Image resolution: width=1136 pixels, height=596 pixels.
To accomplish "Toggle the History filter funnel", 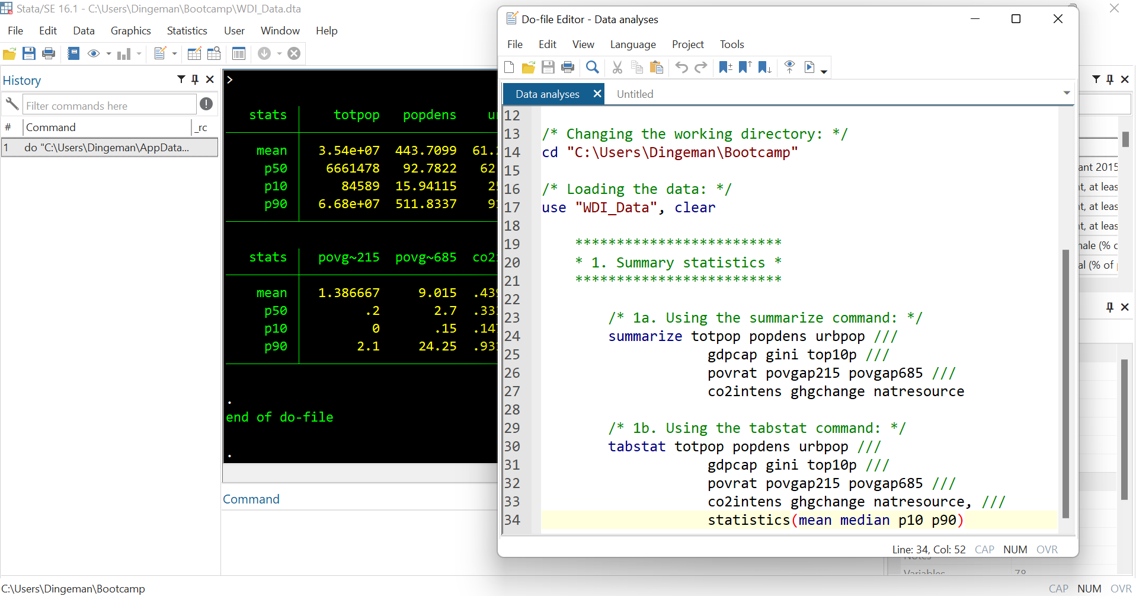I will pyautogui.click(x=180, y=79).
